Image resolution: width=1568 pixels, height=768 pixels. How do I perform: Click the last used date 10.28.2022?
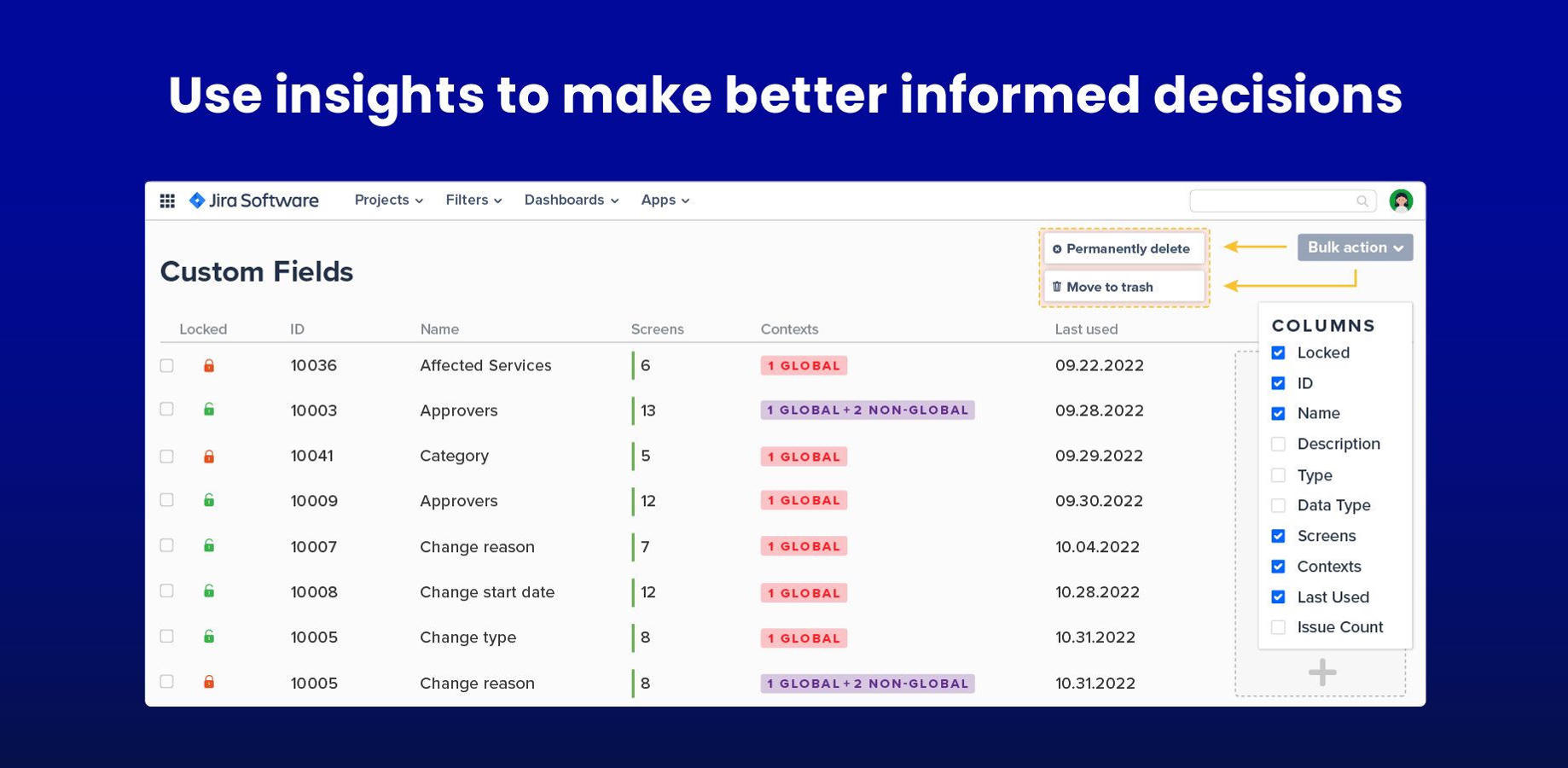point(1097,592)
